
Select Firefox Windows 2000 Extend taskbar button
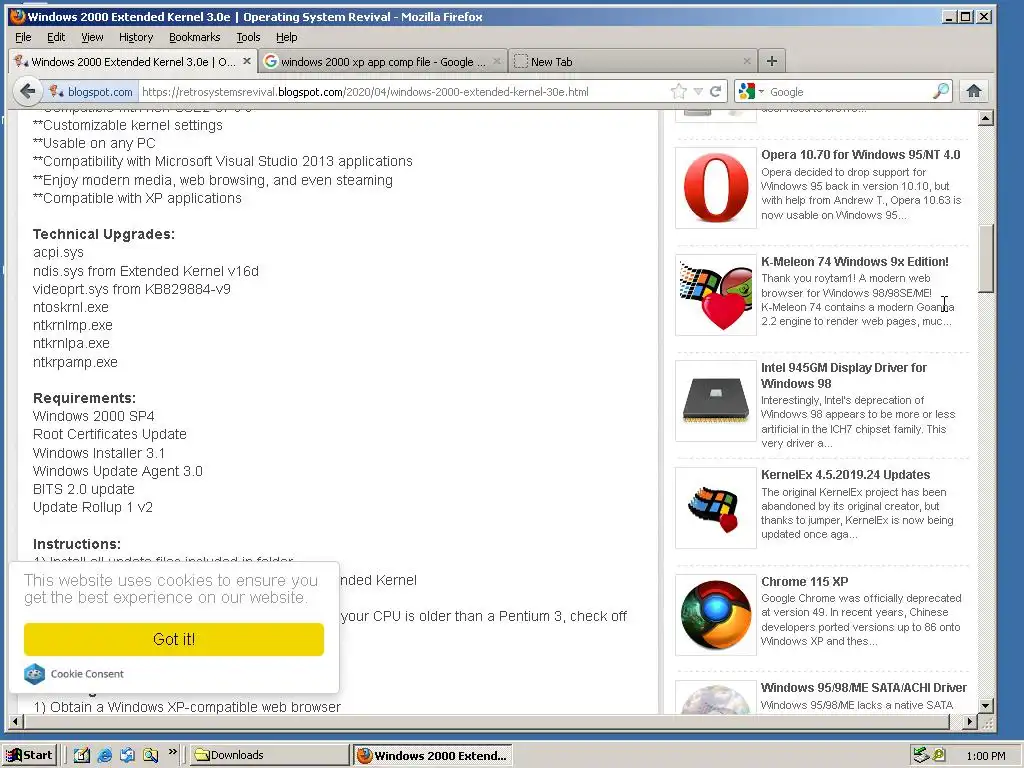point(432,755)
